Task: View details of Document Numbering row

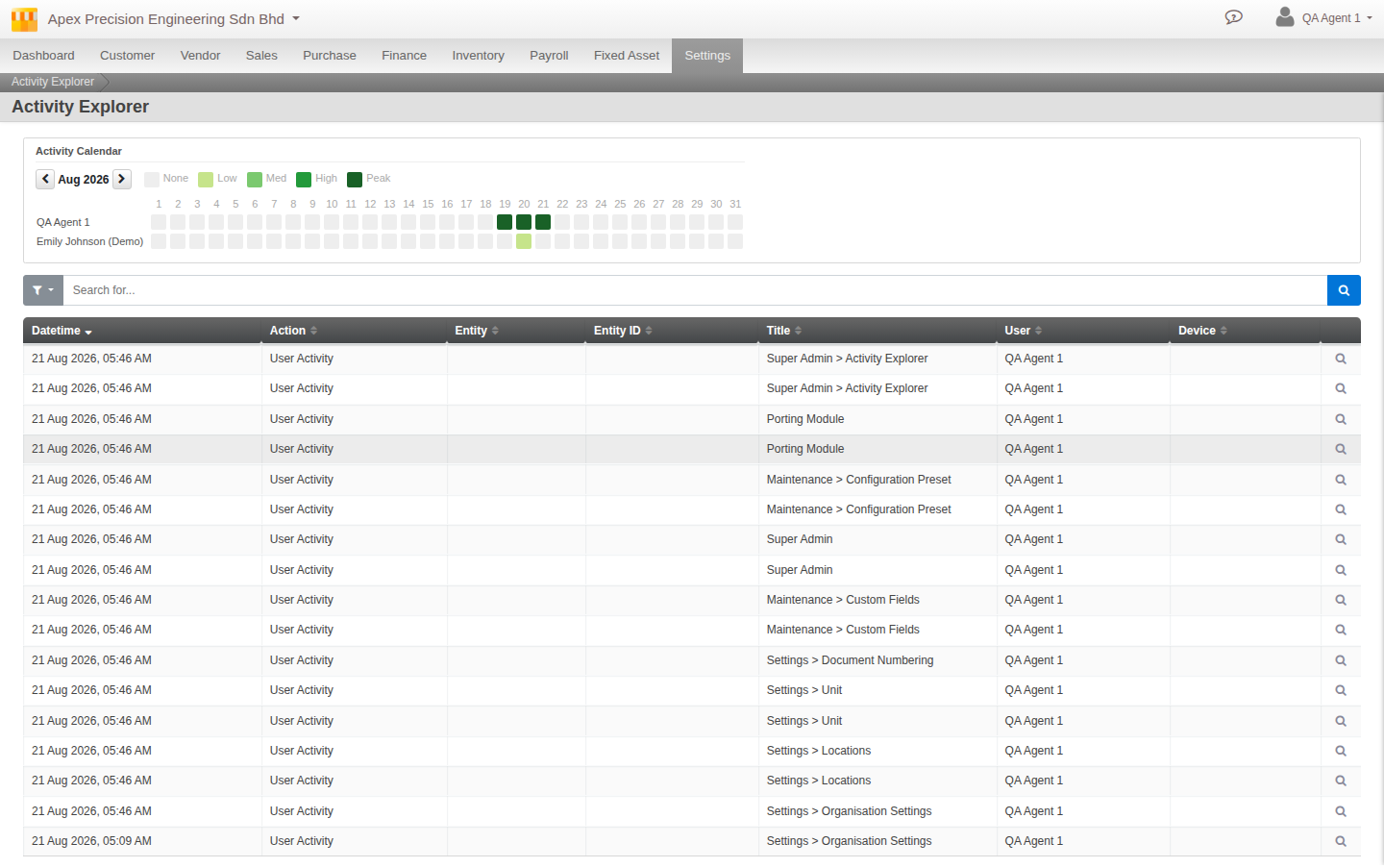Action: click(1341, 660)
